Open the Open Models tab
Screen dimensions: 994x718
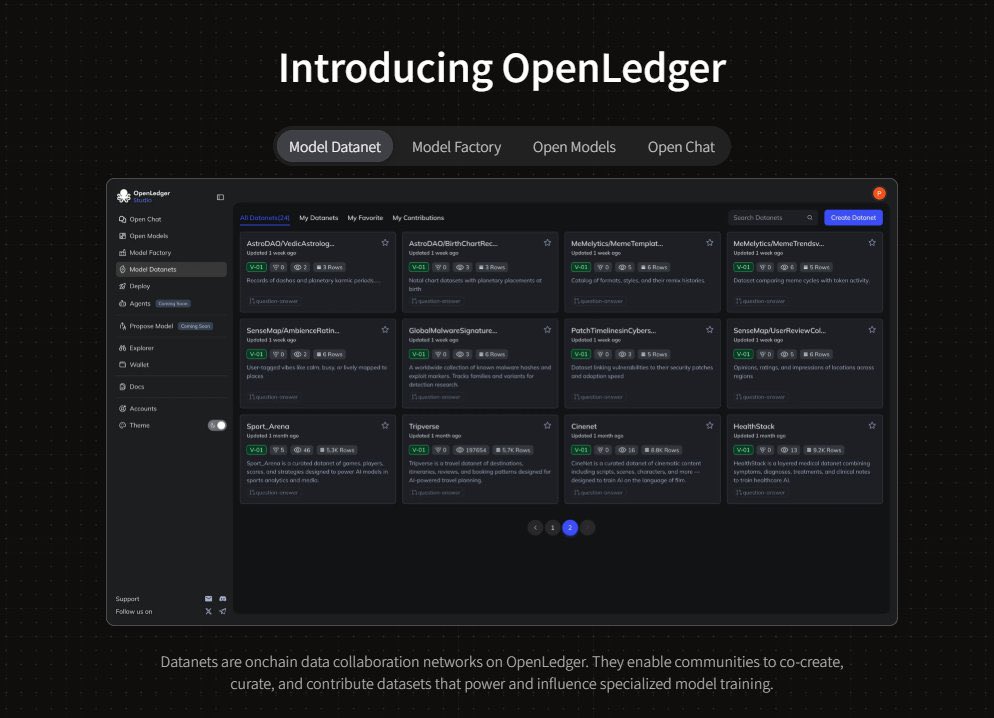574,146
